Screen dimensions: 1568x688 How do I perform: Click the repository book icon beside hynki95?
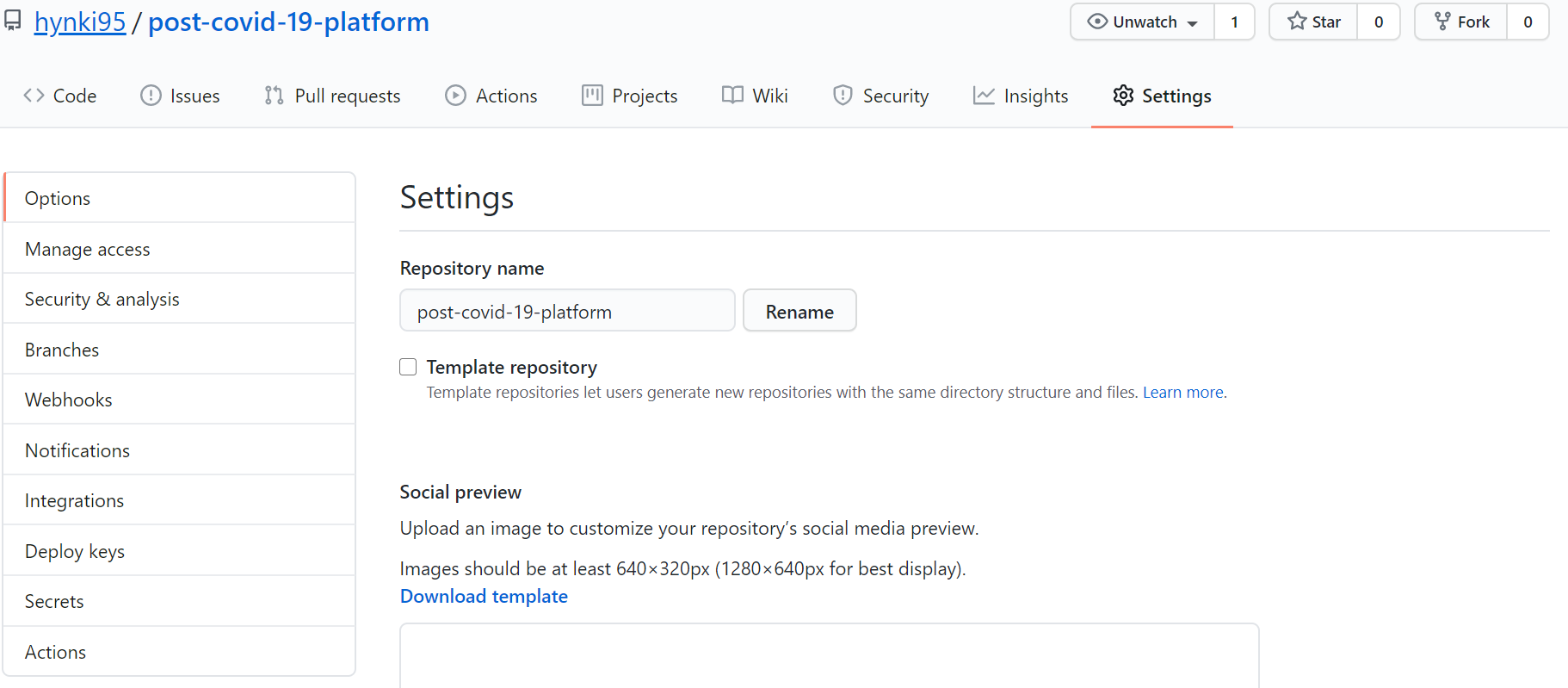pos(12,21)
